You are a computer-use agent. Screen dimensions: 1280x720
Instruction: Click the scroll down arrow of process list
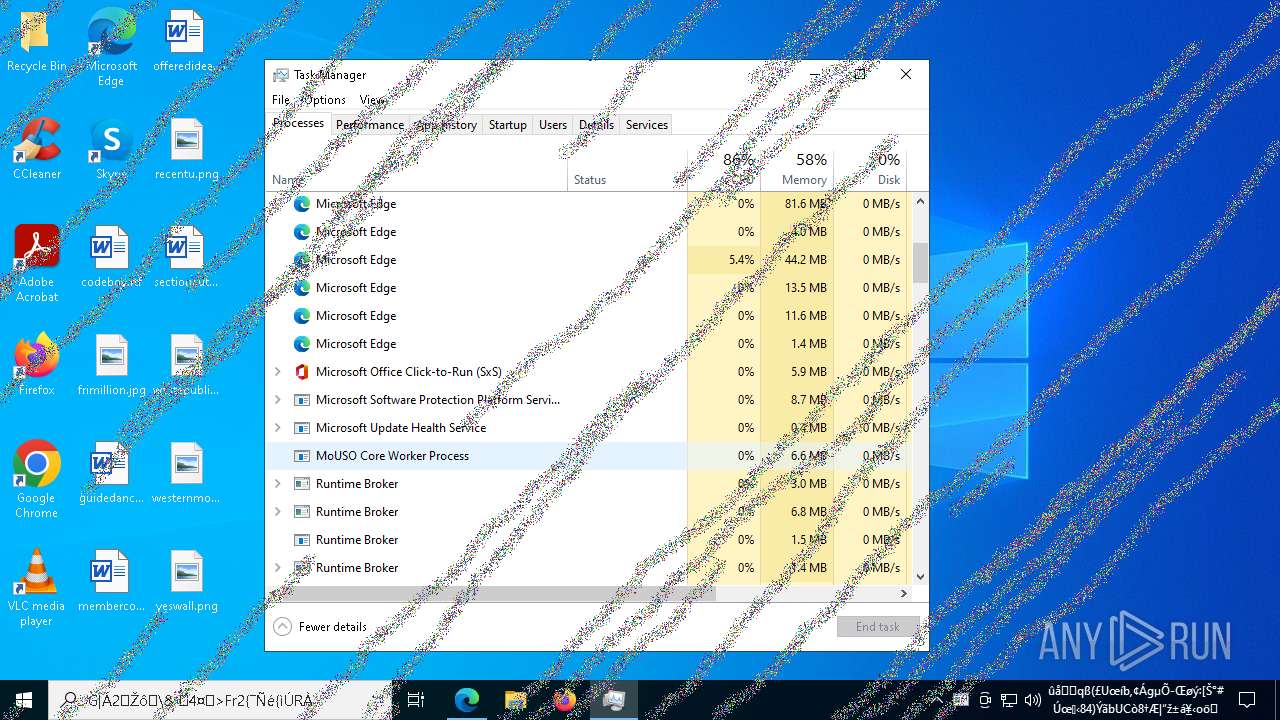pyautogui.click(x=920, y=577)
